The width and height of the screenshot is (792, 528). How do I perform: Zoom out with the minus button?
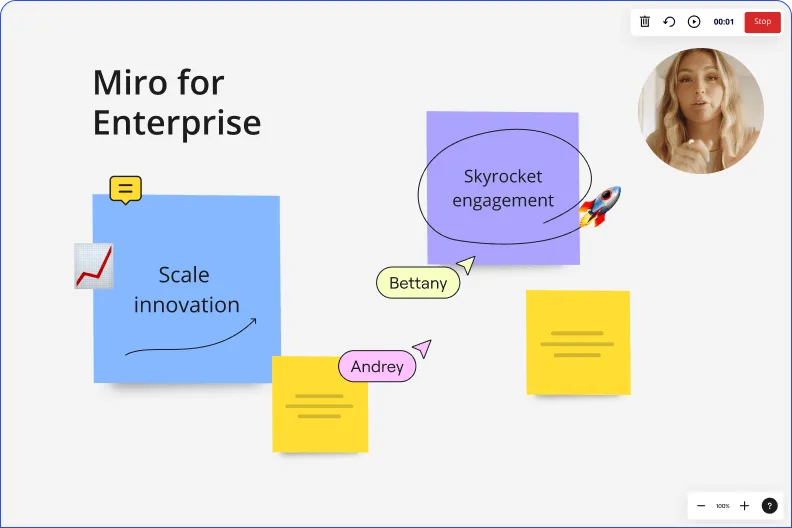(x=701, y=506)
